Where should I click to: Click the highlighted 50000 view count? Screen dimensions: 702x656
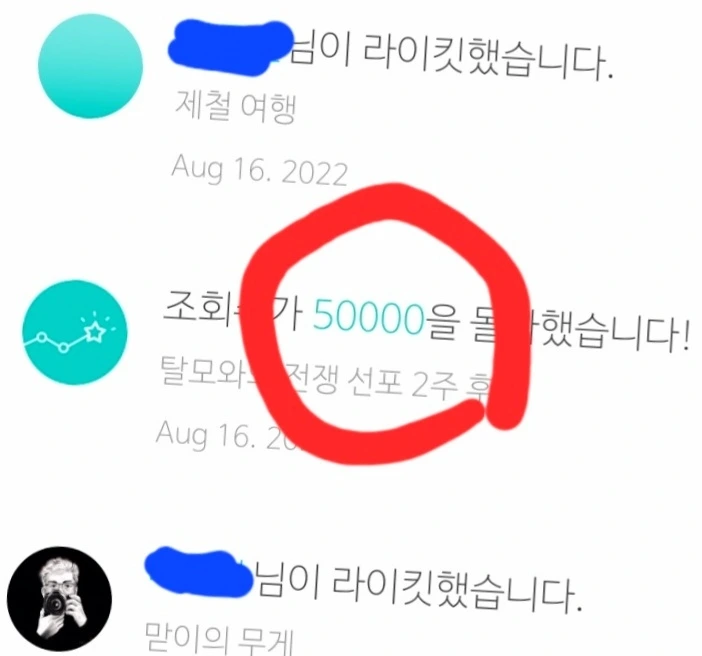(x=368, y=317)
